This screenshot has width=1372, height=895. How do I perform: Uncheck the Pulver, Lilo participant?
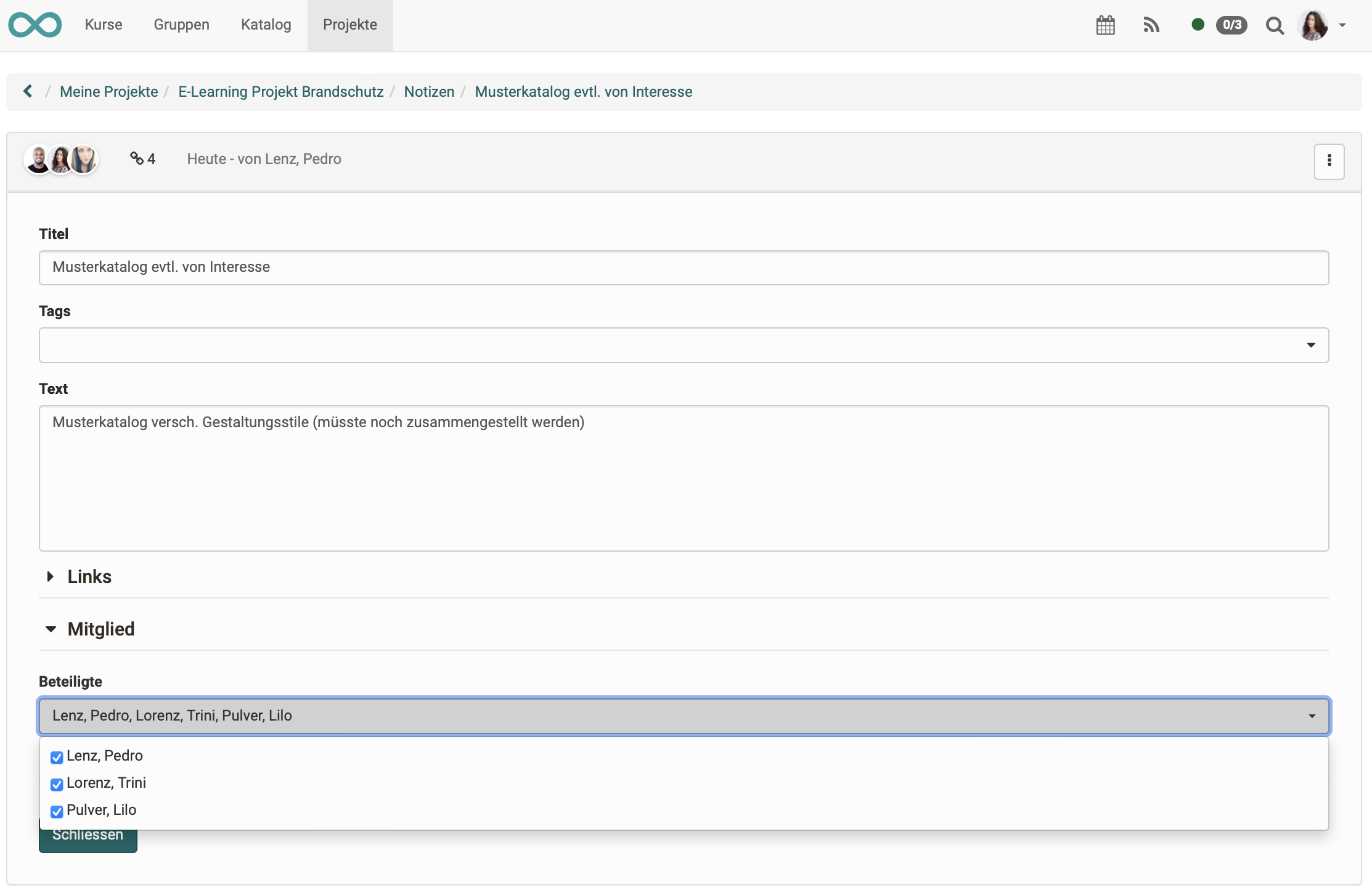[x=57, y=811]
